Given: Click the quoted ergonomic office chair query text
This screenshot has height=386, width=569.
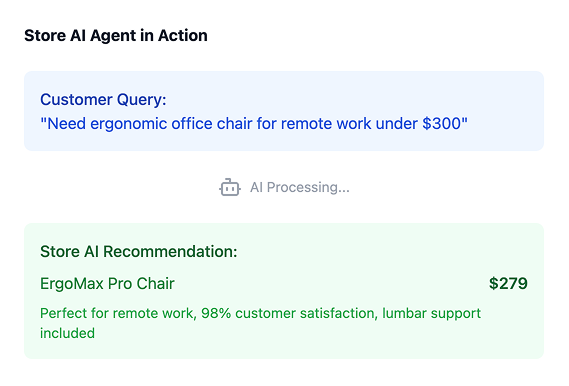Looking at the screenshot, I should click(x=254, y=124).
